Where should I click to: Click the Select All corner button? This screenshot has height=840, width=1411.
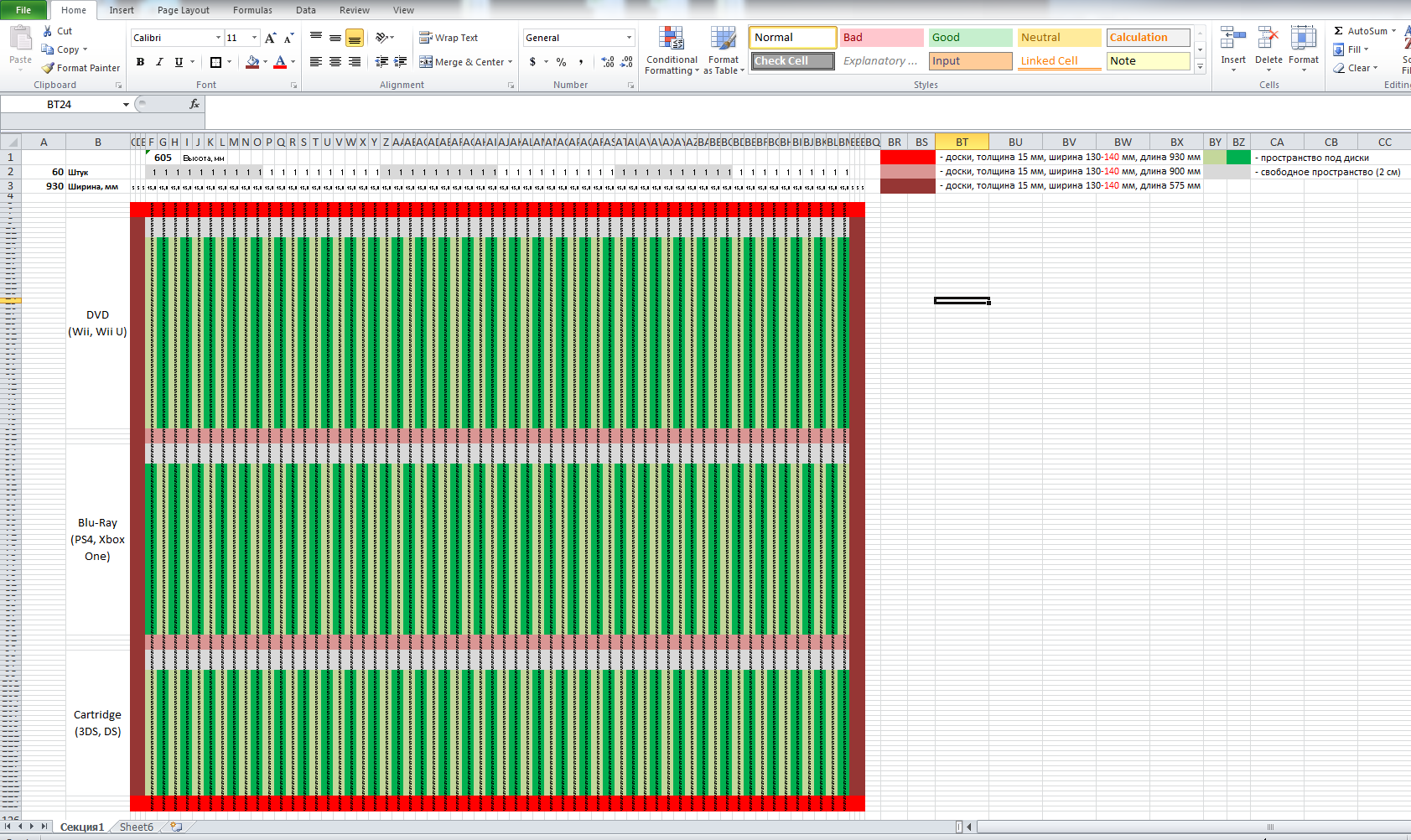click(10, 142)
